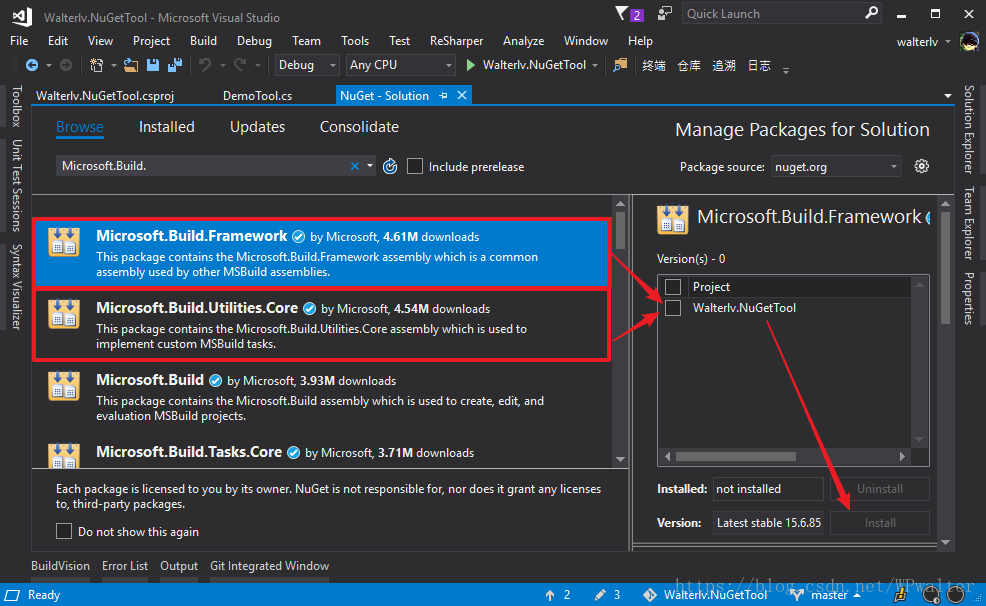Open the DemoTool.cs document tab
Image resolution: width=986 pixels, height=606 pixels.
coord(257,96)
